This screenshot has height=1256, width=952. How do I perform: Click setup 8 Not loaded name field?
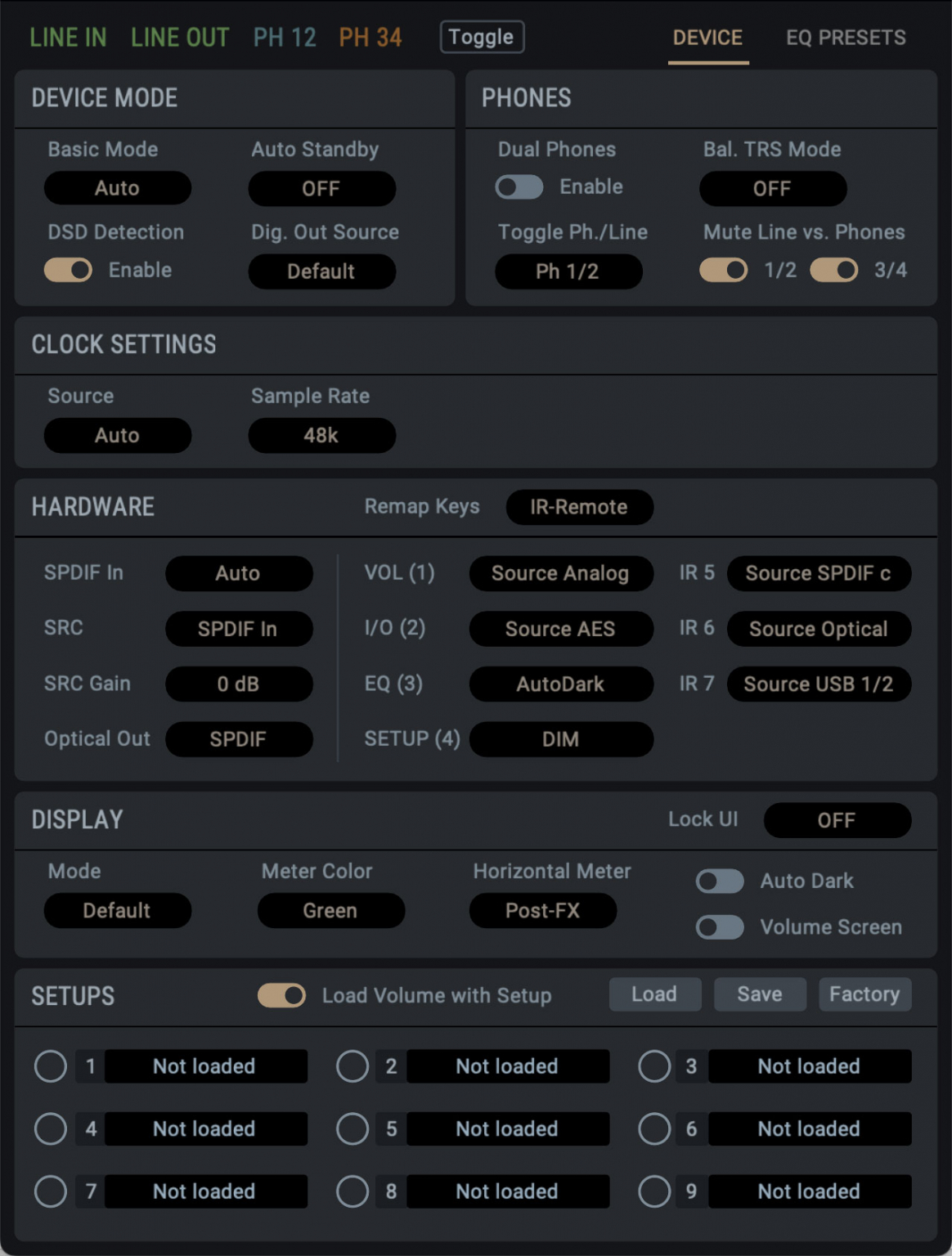pos(508,1191)
